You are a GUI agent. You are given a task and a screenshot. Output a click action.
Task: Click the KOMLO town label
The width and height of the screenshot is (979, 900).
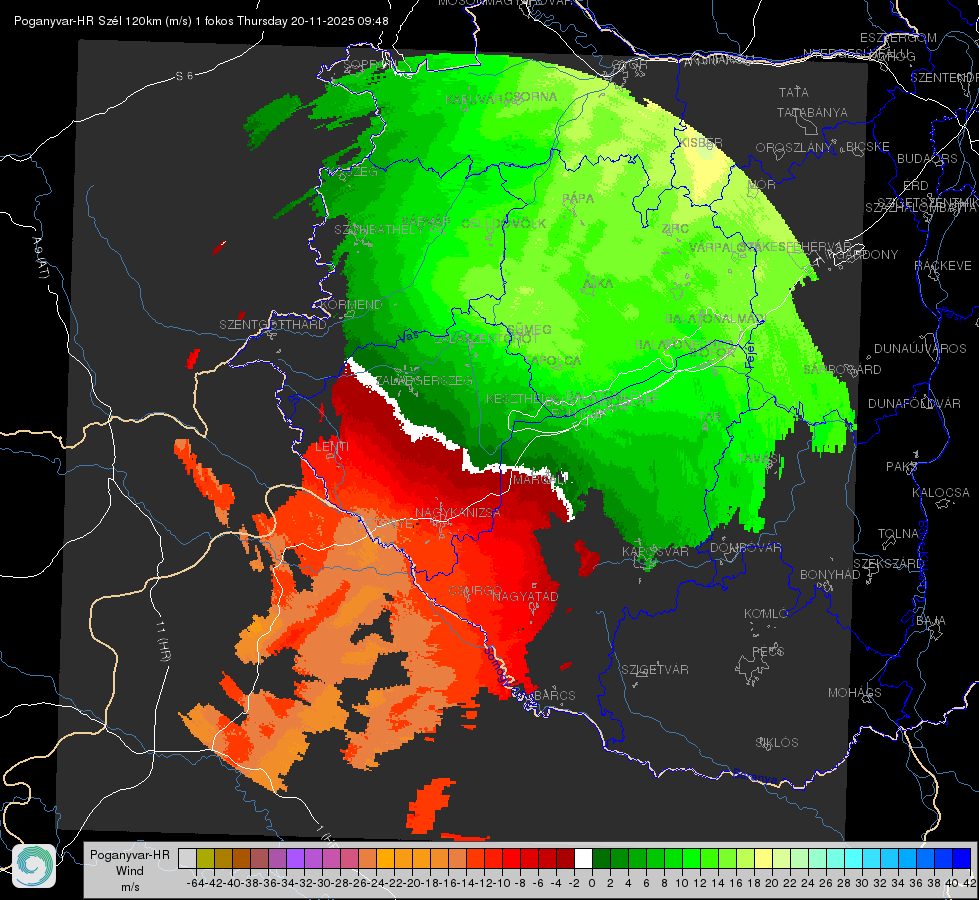click(766, 614)
